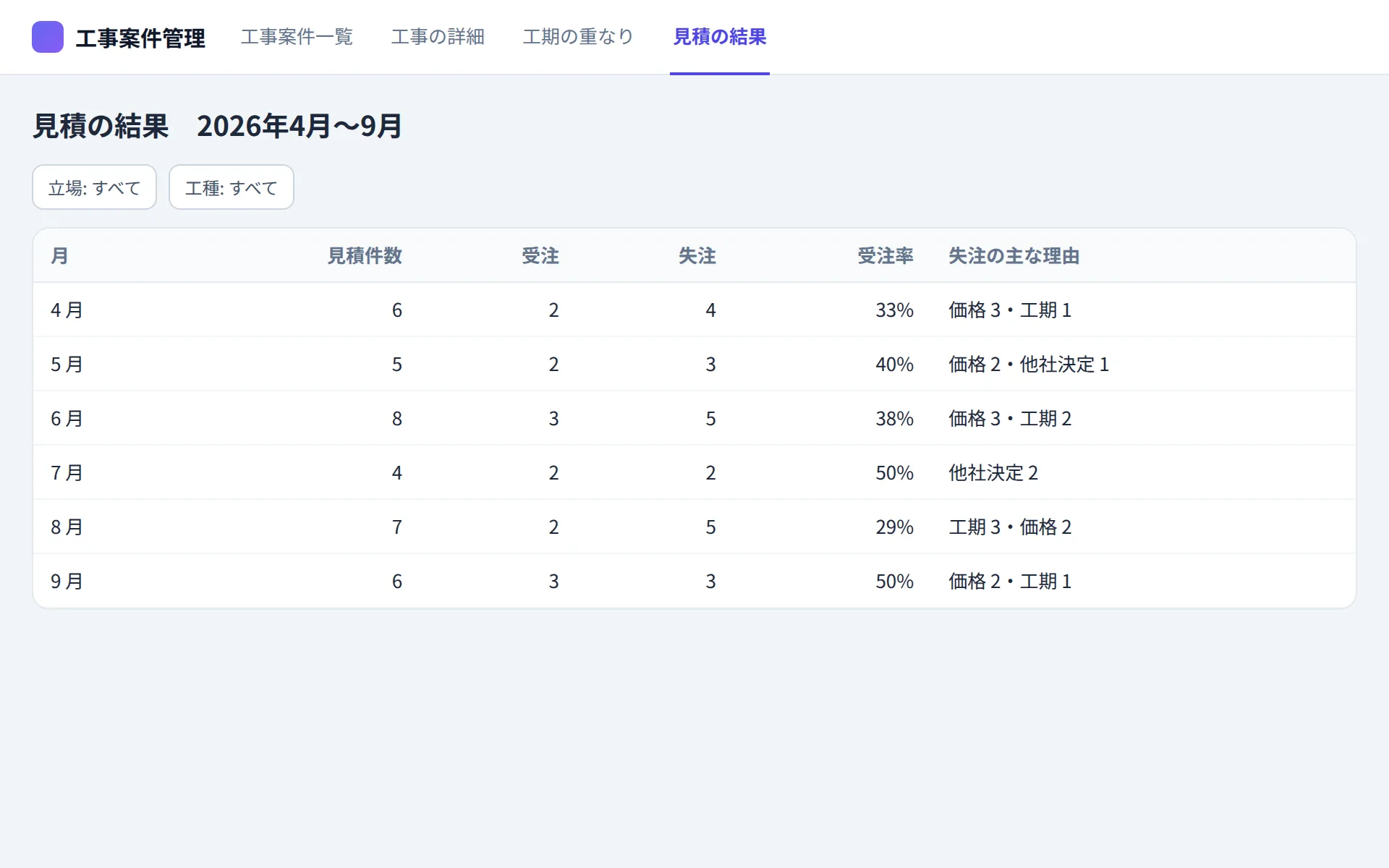This screenshot has height=868, width=1389.
Task: Click the 受注率 column header
Action: pos(885,256)
